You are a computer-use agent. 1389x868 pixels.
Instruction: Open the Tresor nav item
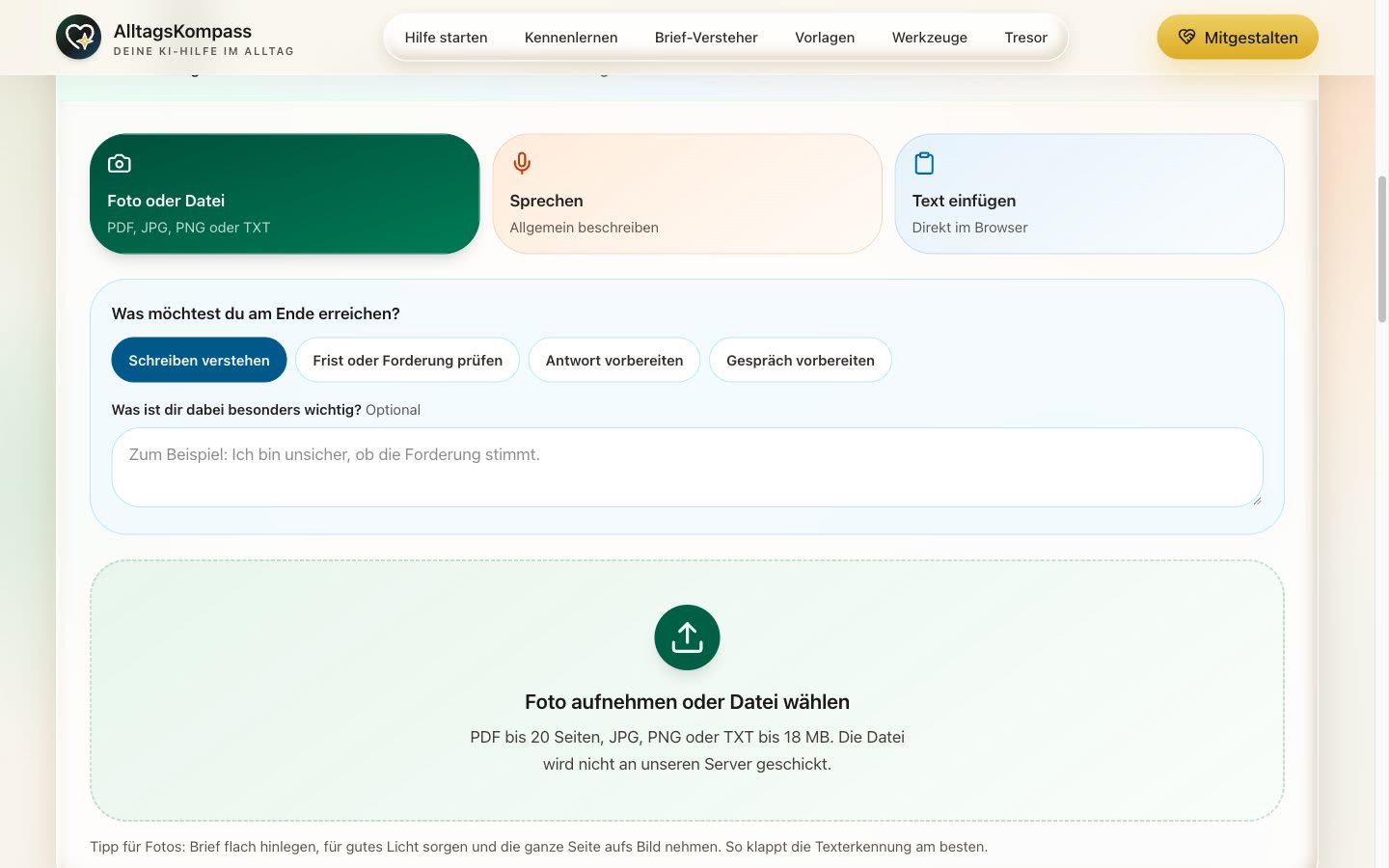1025,38
